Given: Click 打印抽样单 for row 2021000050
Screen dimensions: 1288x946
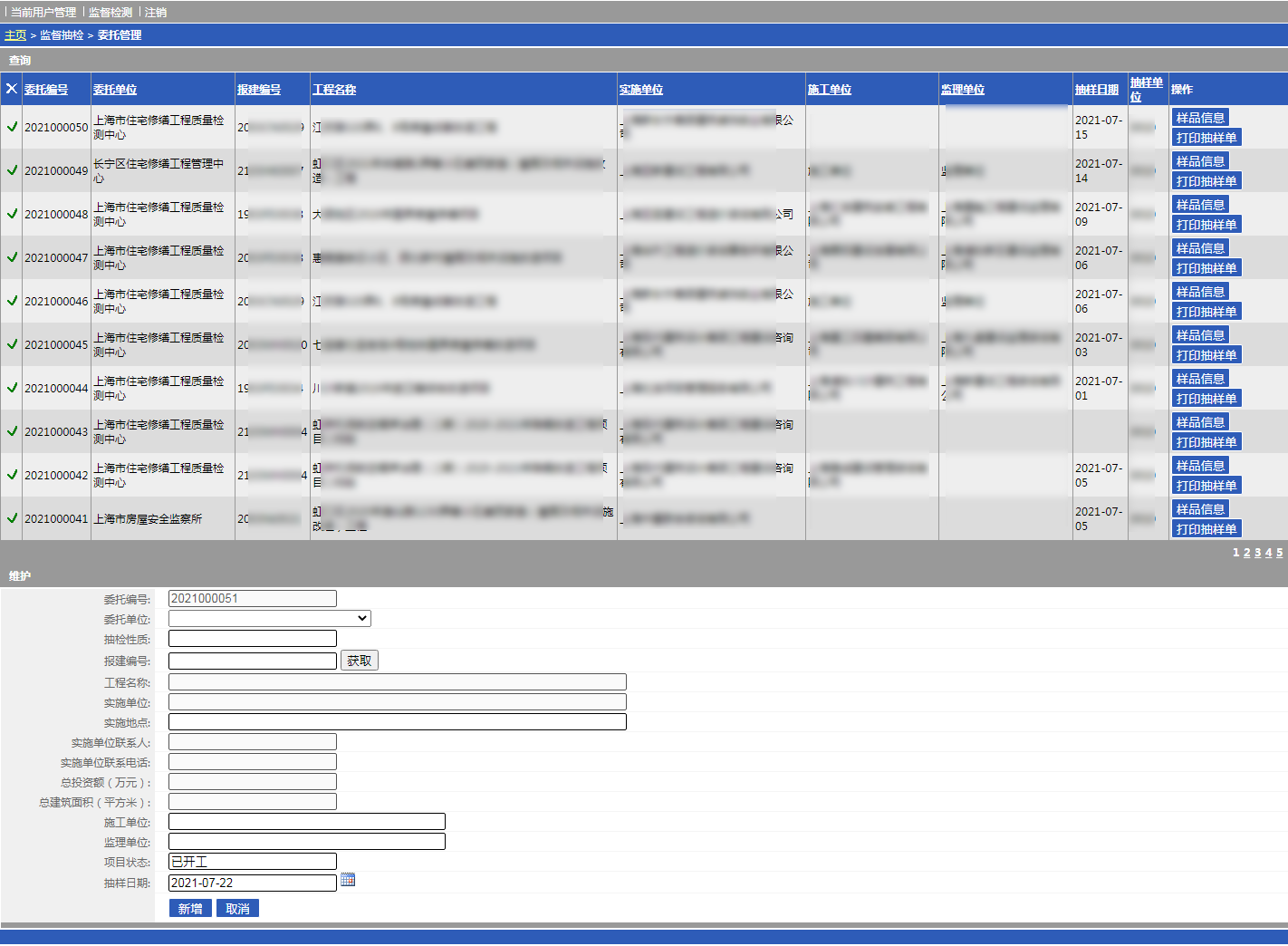Looking at the screenshot, I should pos(1206,138).
